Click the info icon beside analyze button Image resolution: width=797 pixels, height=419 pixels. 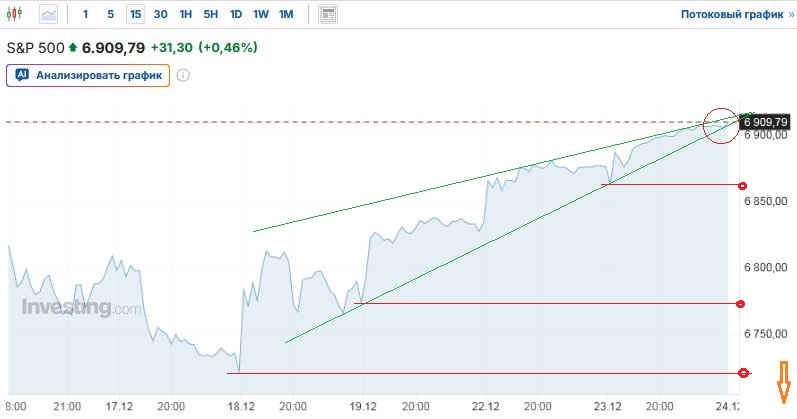click(184, 75)
